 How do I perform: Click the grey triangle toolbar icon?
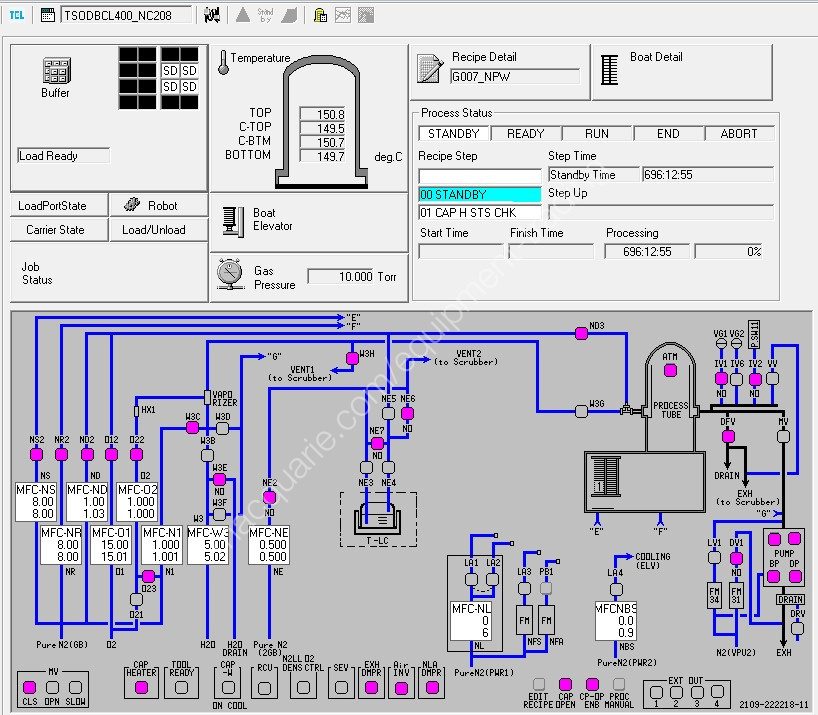(243, 15)
